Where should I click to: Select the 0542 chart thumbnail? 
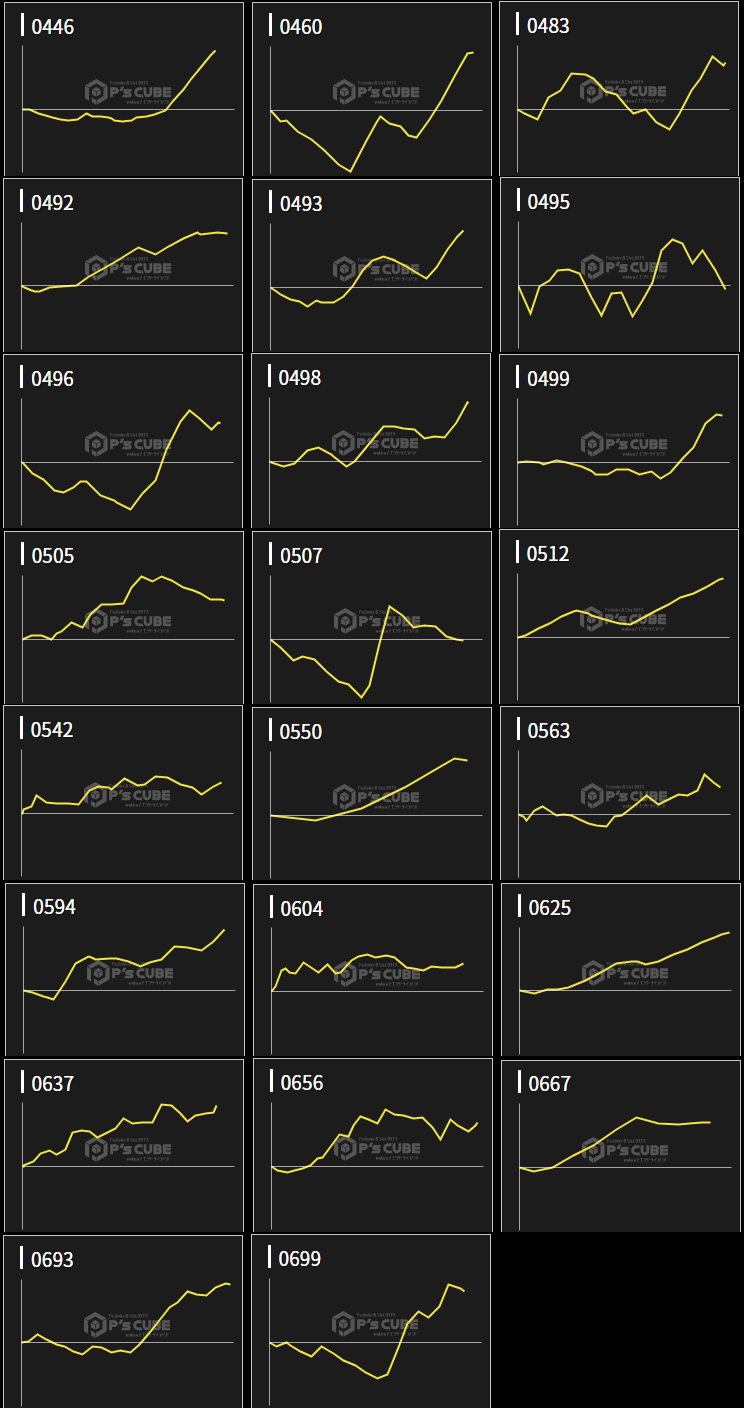124,793
